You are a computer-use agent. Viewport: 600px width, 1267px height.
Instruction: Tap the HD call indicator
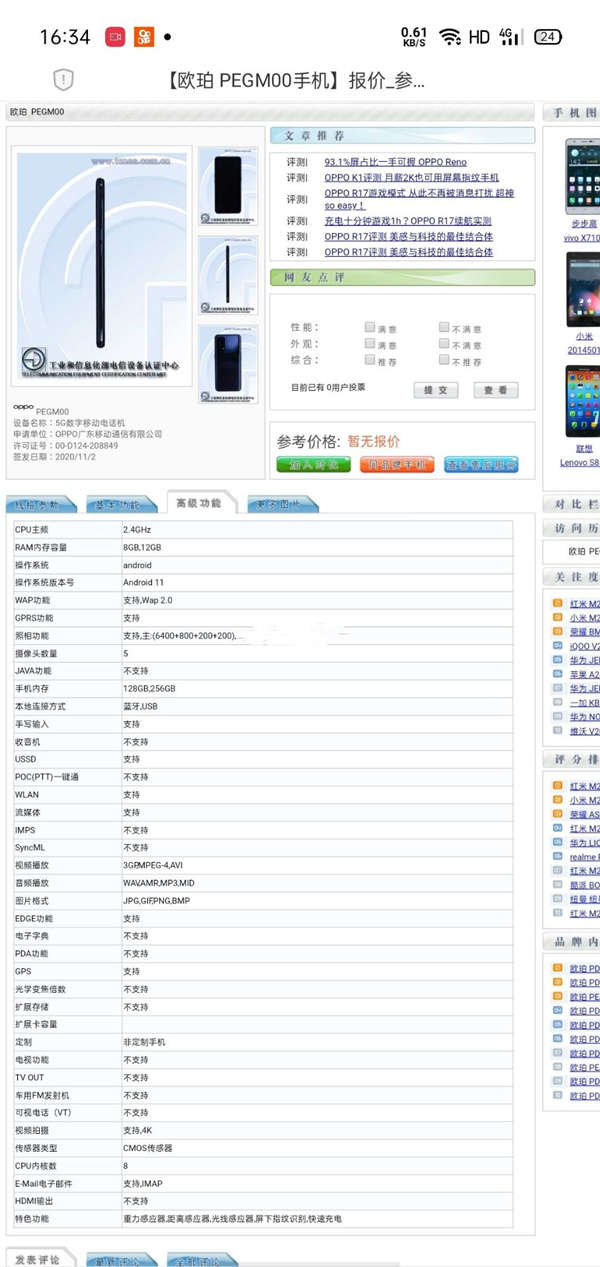coord(479,37)
